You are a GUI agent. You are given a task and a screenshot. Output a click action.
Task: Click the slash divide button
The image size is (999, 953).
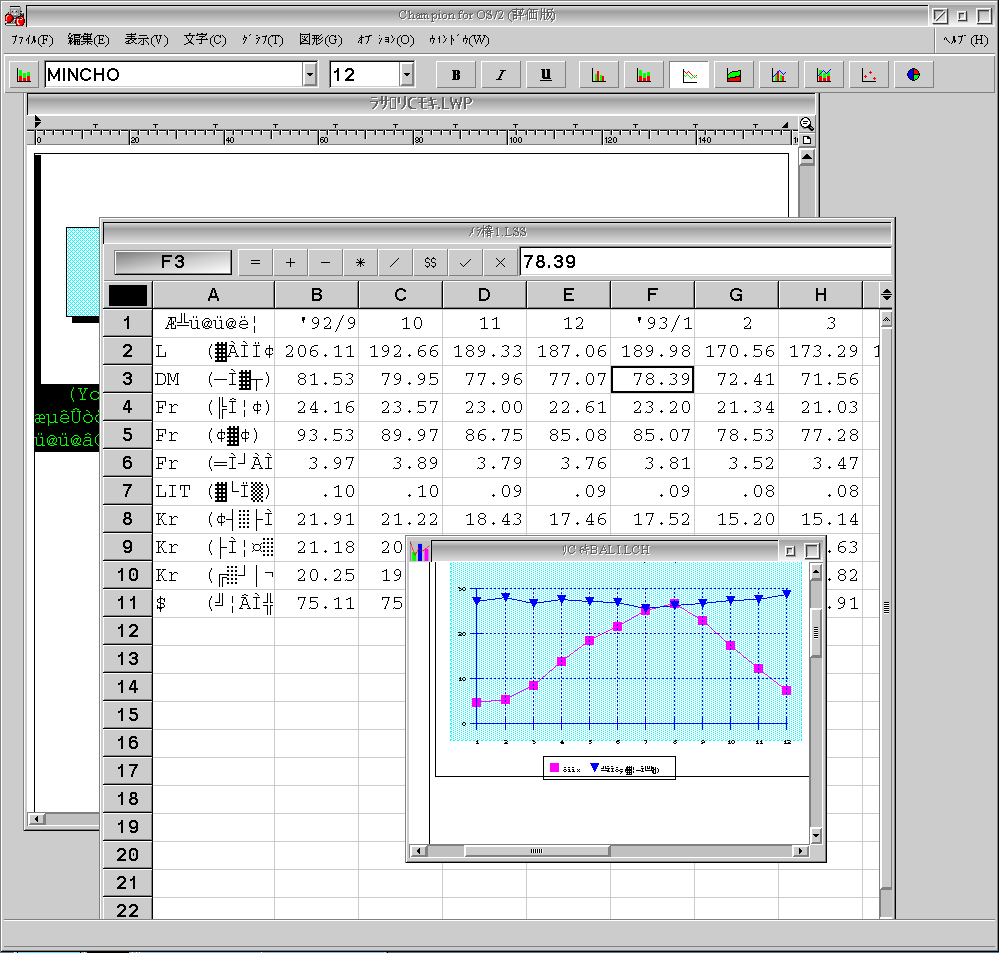(395, 262)
